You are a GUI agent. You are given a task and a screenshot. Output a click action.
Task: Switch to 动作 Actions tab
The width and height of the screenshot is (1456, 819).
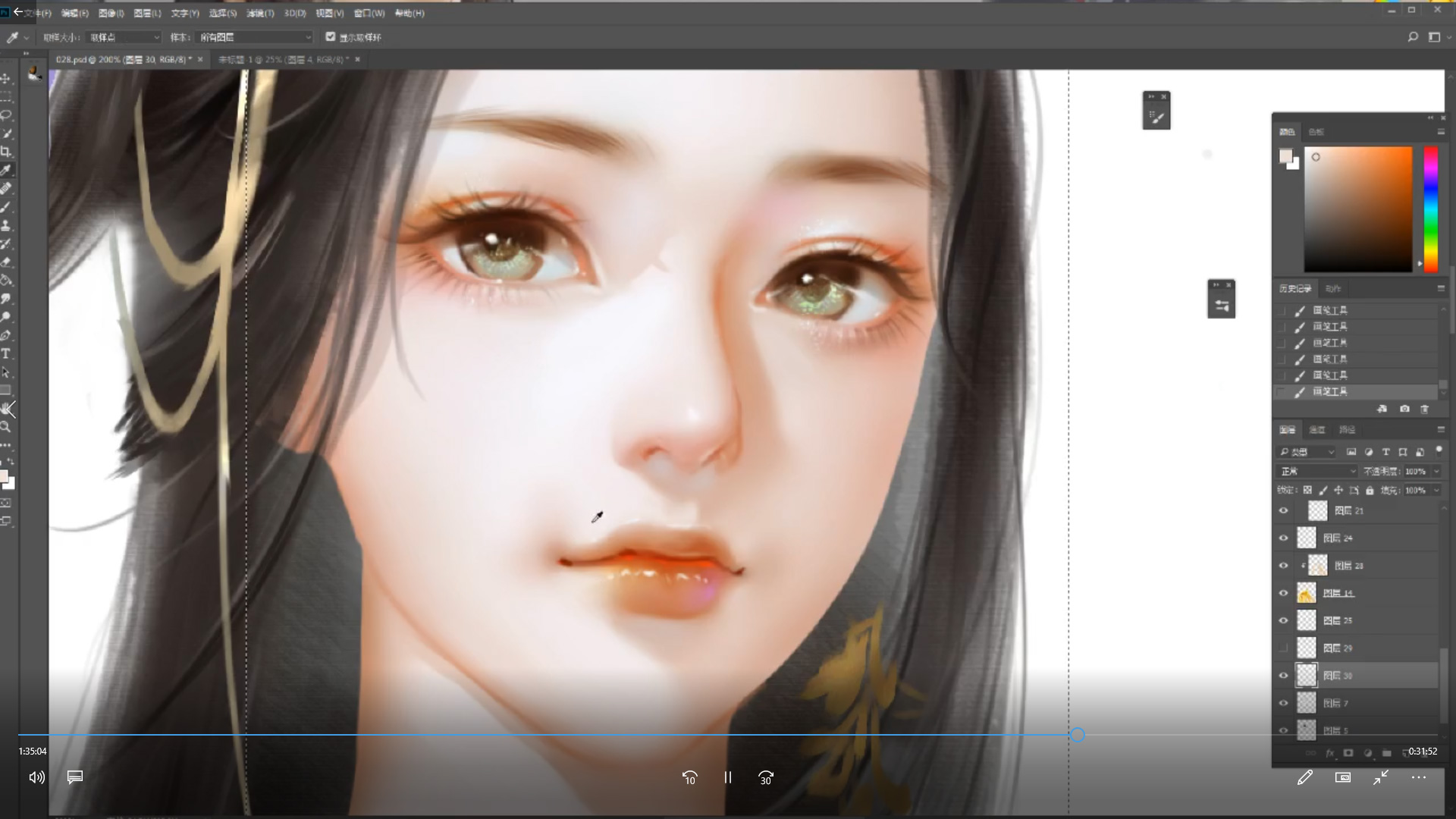[1333, 289]
